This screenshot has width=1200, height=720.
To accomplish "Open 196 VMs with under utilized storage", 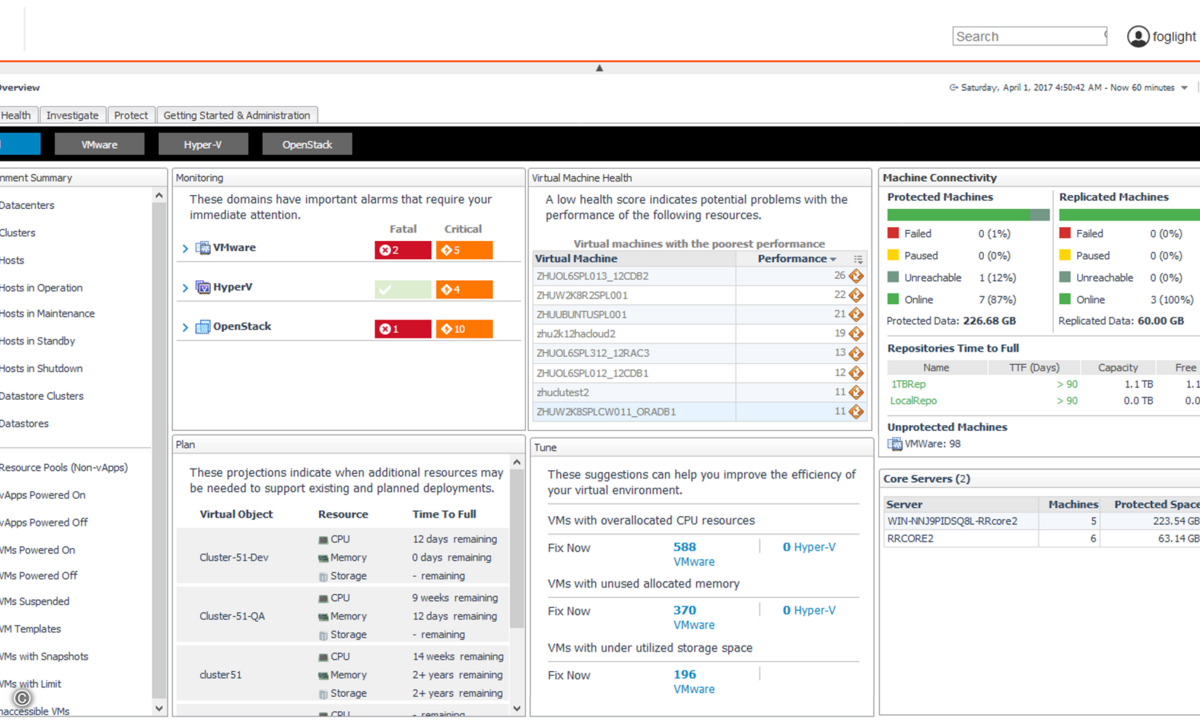I will pyautogui.click(x=685, y=674).
